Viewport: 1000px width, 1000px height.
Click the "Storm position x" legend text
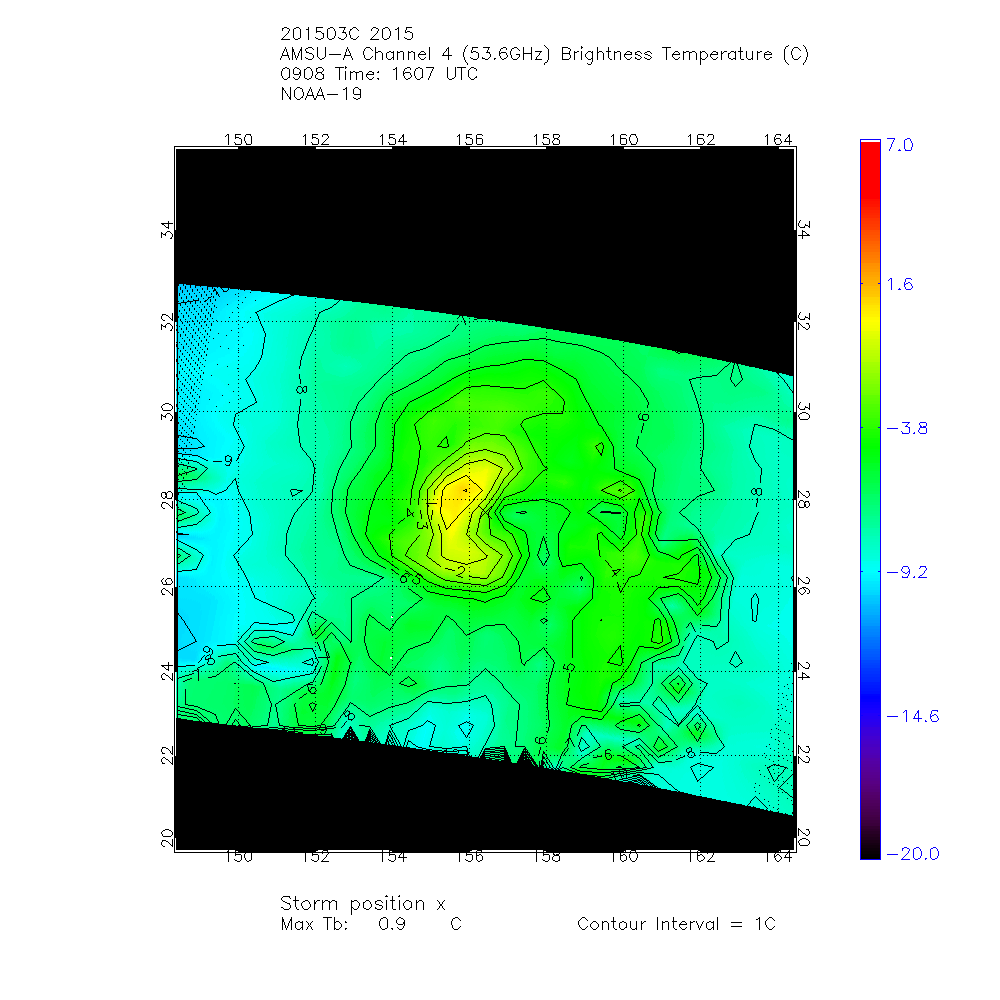pyautogui.click(x=362, y=904)
